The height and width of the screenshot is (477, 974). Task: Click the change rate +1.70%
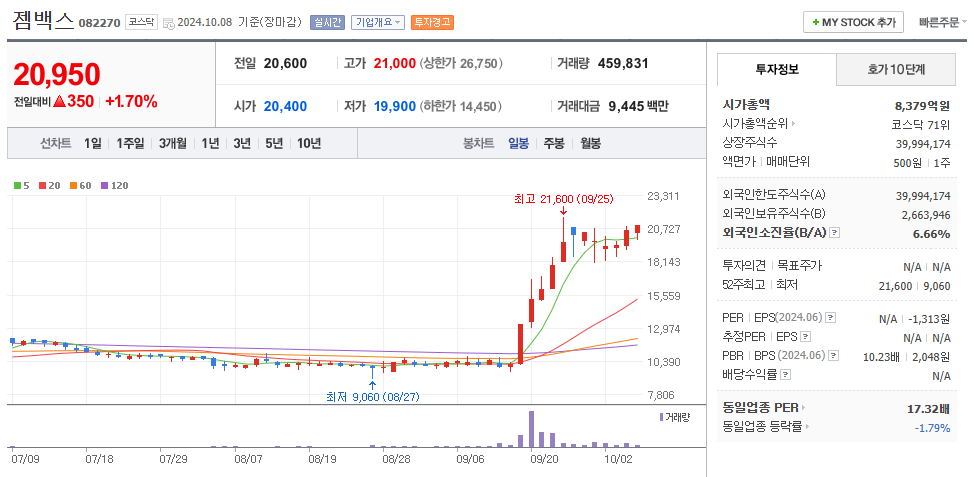coord(131,101)
